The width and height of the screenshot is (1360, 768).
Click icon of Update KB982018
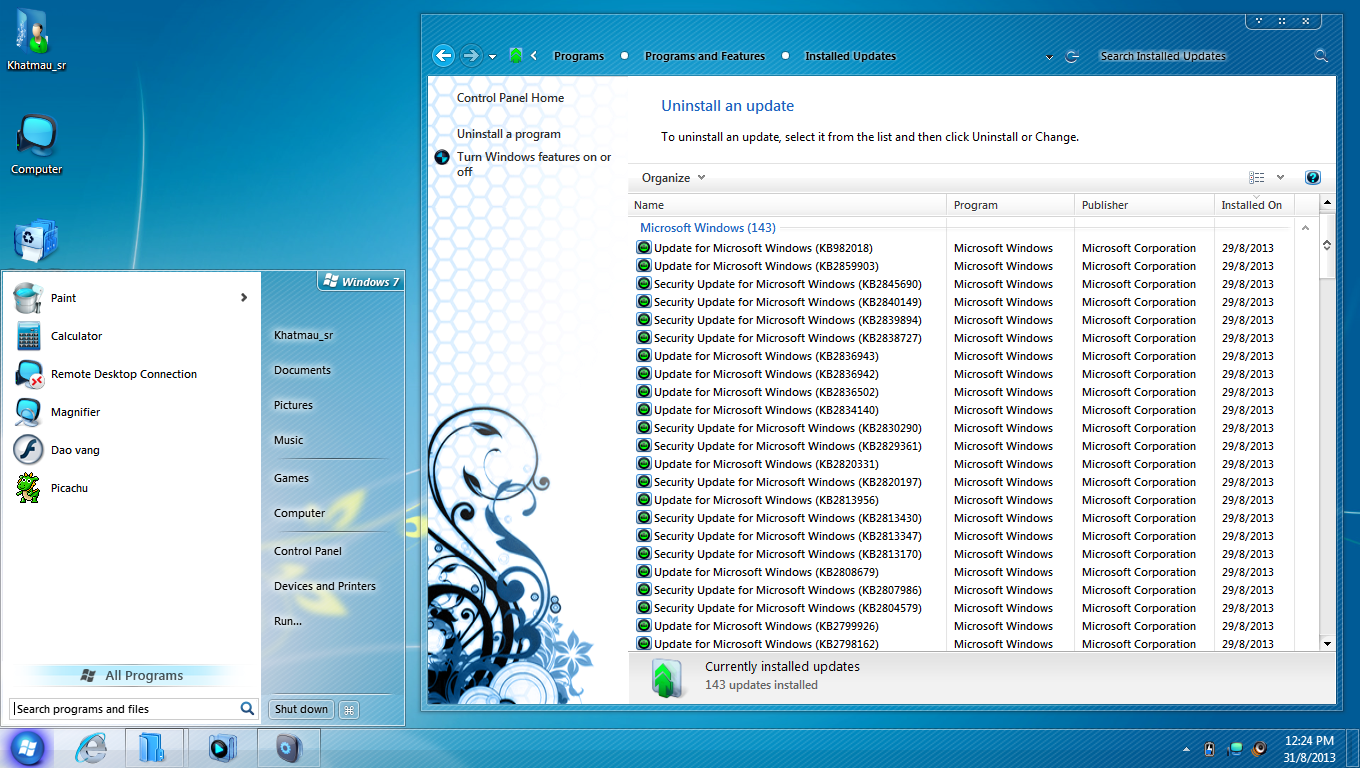pyautogui.click(x=644, y=248)
